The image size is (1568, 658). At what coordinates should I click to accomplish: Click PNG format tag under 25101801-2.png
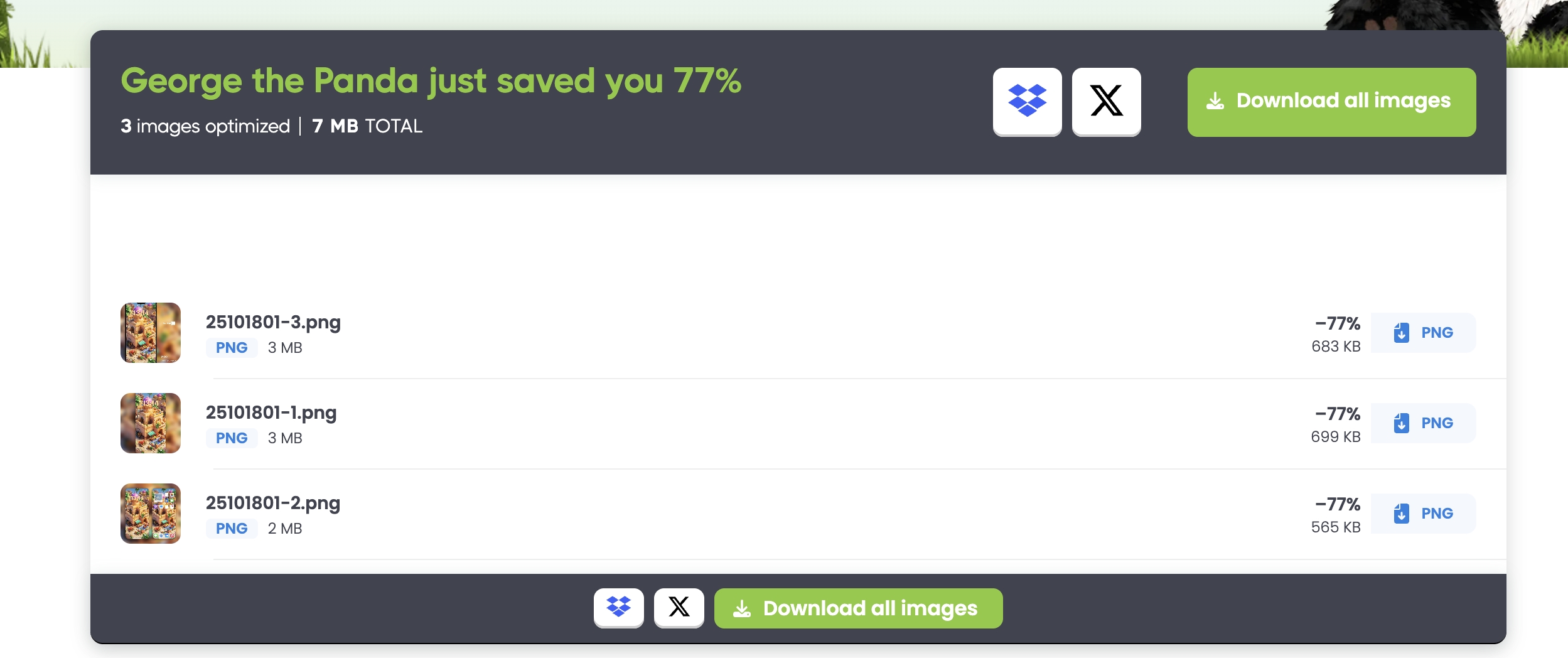(x=232, y=529)
